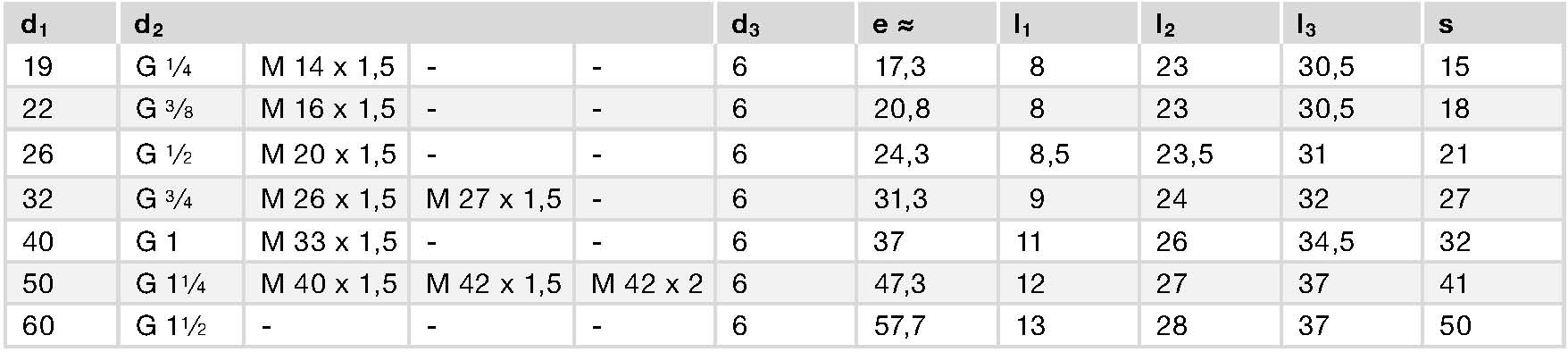Select the d1 value 40 cell
The height and width of the screenshot is (352, 1568).
pos(61,241)
